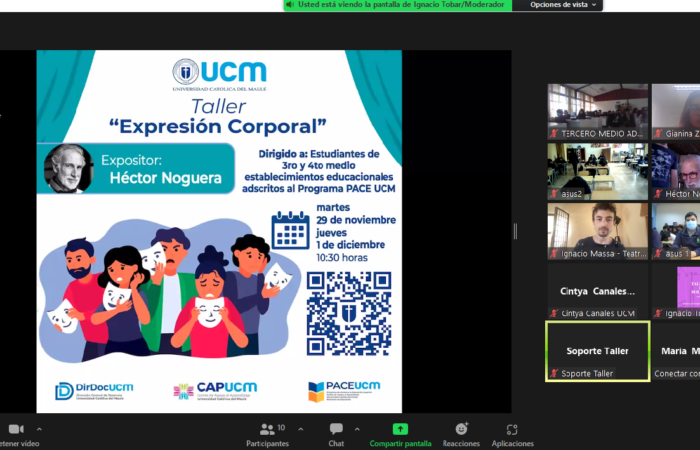This screenshot has width=700, height=450.
Task: Open the Chat panel
Action: click(x=336, y=435)
